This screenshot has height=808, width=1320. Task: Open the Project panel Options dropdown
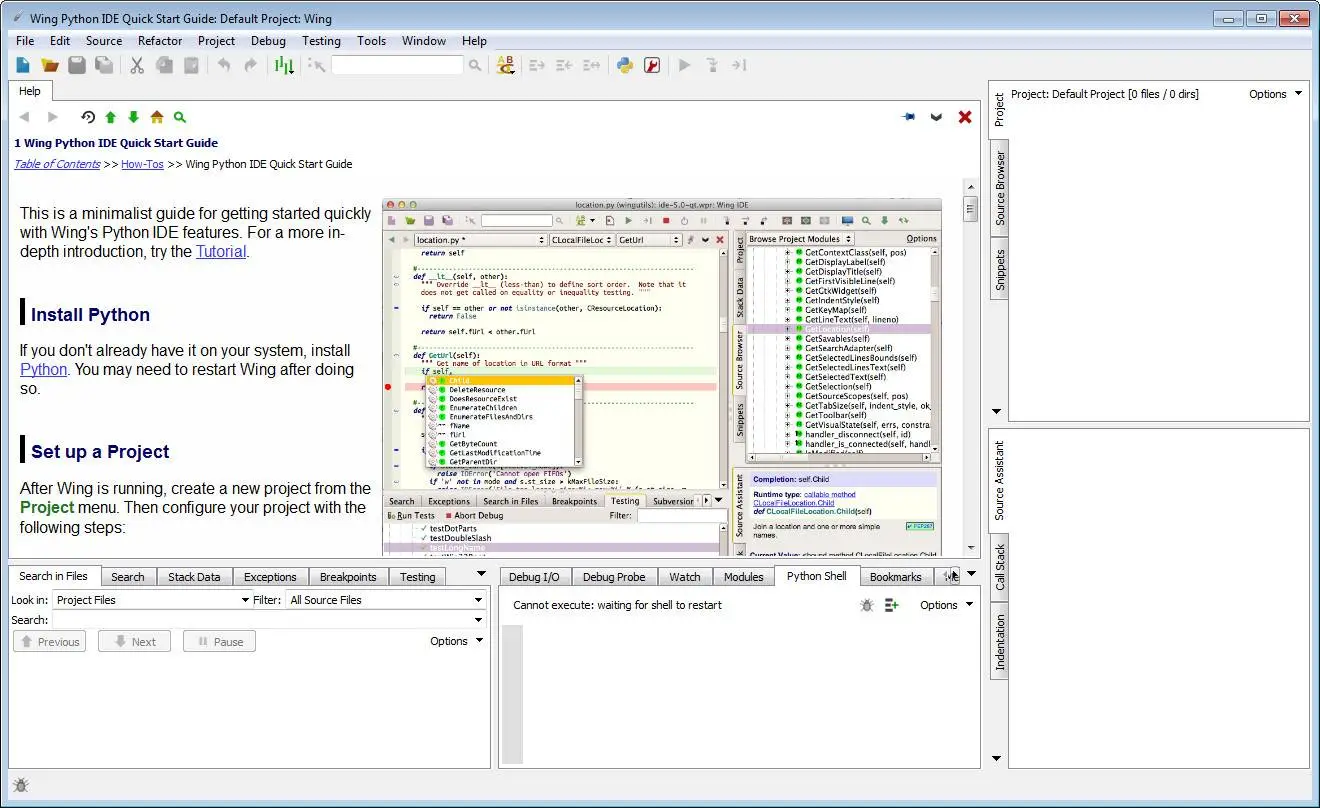(1275, 94)
